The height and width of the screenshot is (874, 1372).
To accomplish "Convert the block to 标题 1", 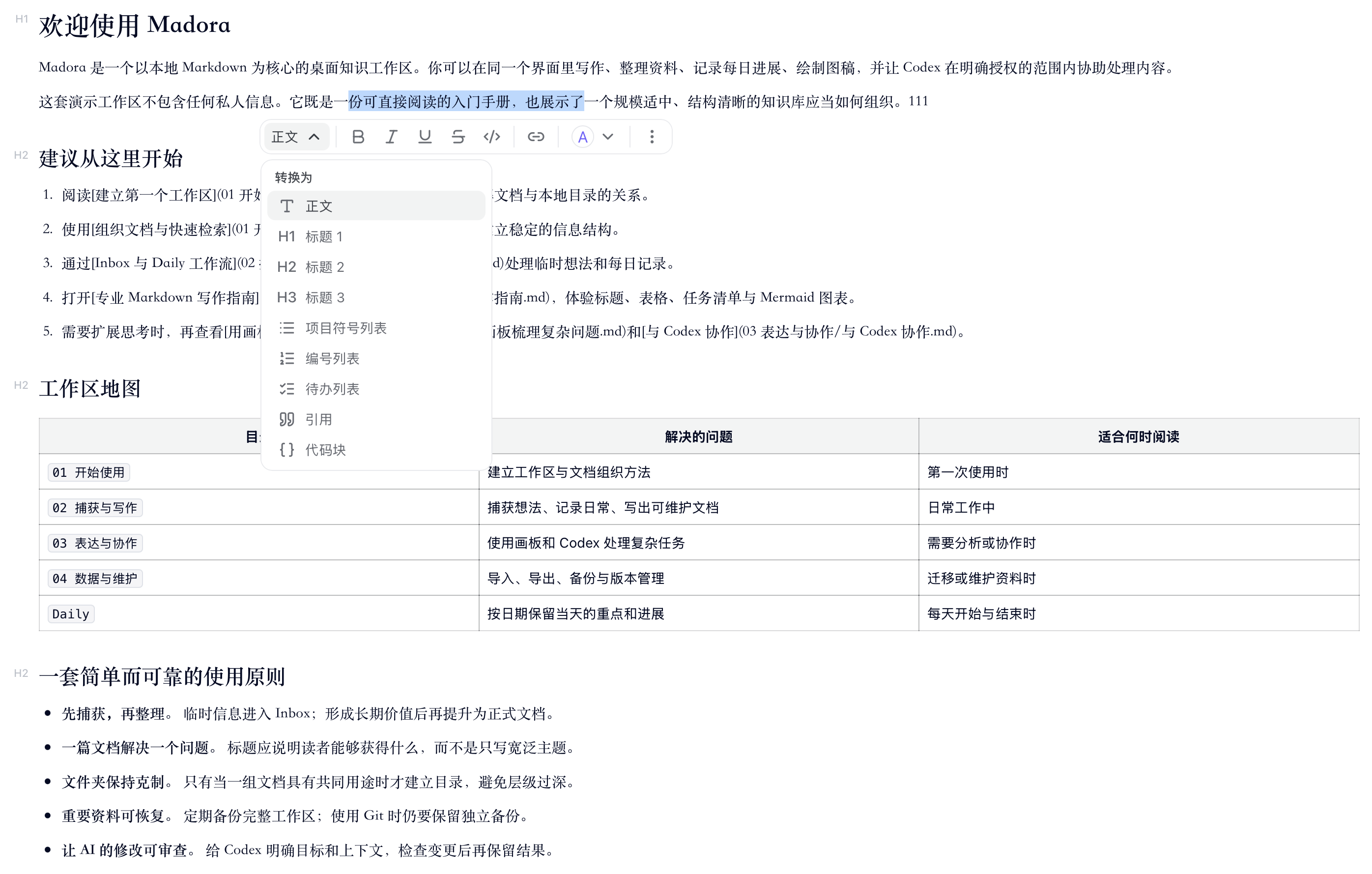I will (376, 236).
